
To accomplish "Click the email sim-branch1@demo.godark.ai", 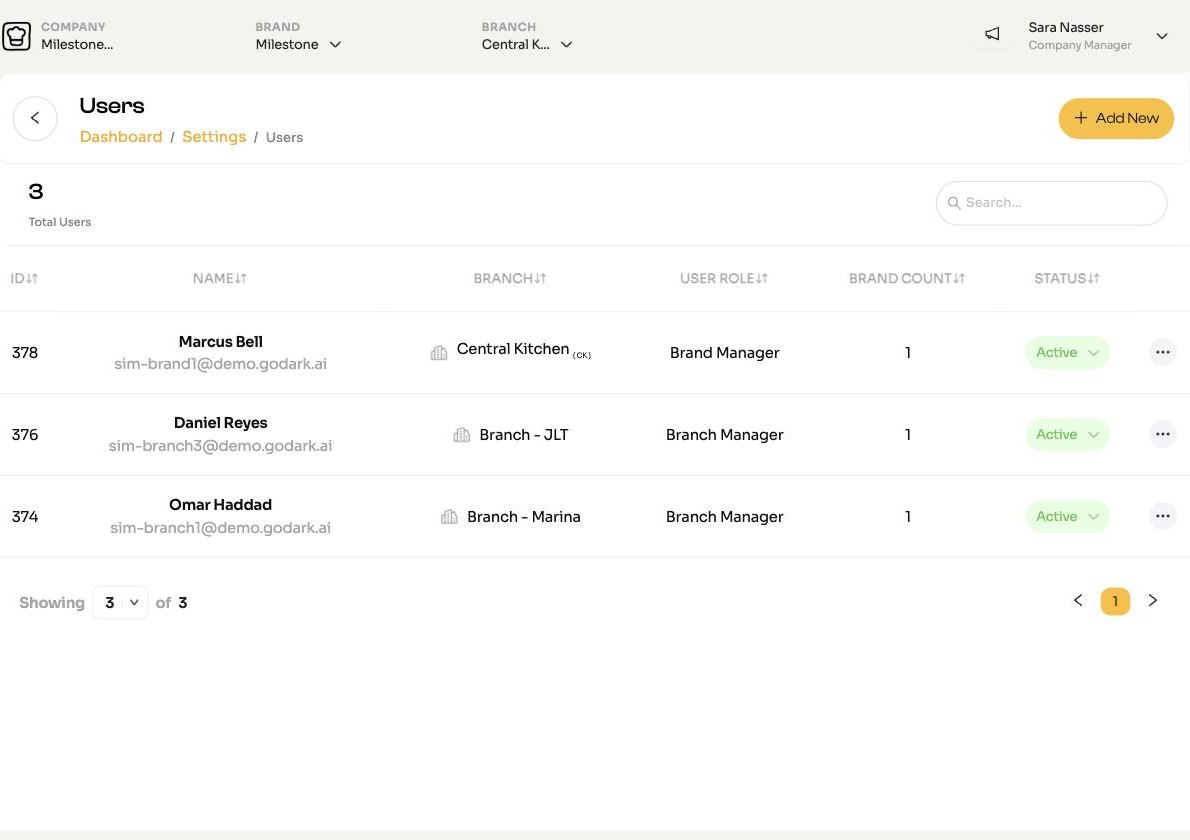I will click(220, 527).
